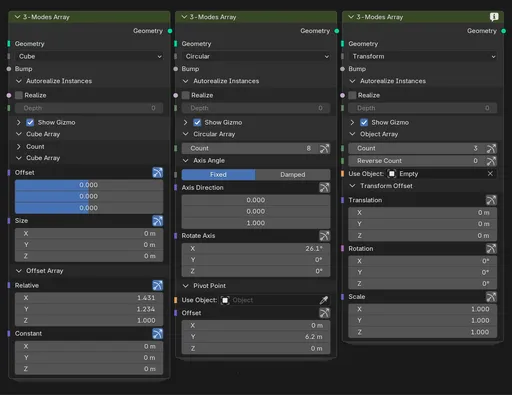The width and height of the screenshot is (512, 395).
Task: Click Geometry output socket of Circular node
Action: (x=337, y=31)
